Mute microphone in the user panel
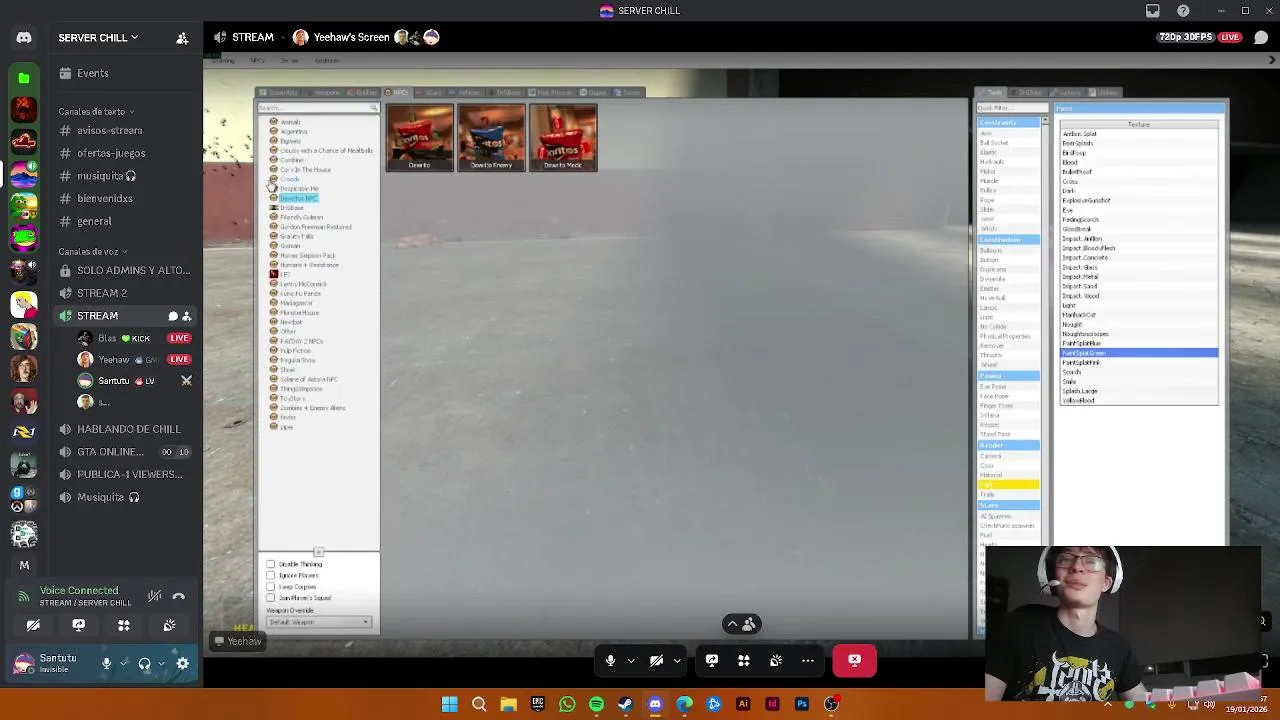The image size is (1280, 720). [x=107, y=663]
